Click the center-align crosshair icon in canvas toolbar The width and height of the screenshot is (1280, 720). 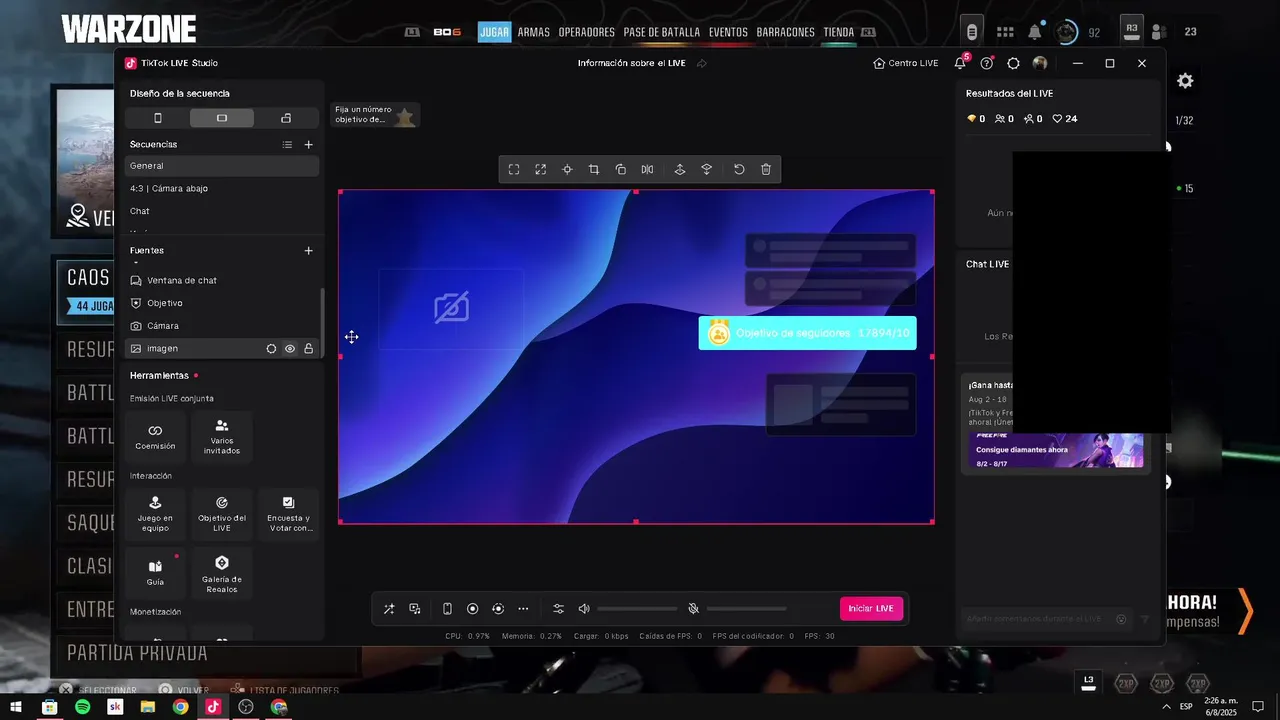click(567, 170)
